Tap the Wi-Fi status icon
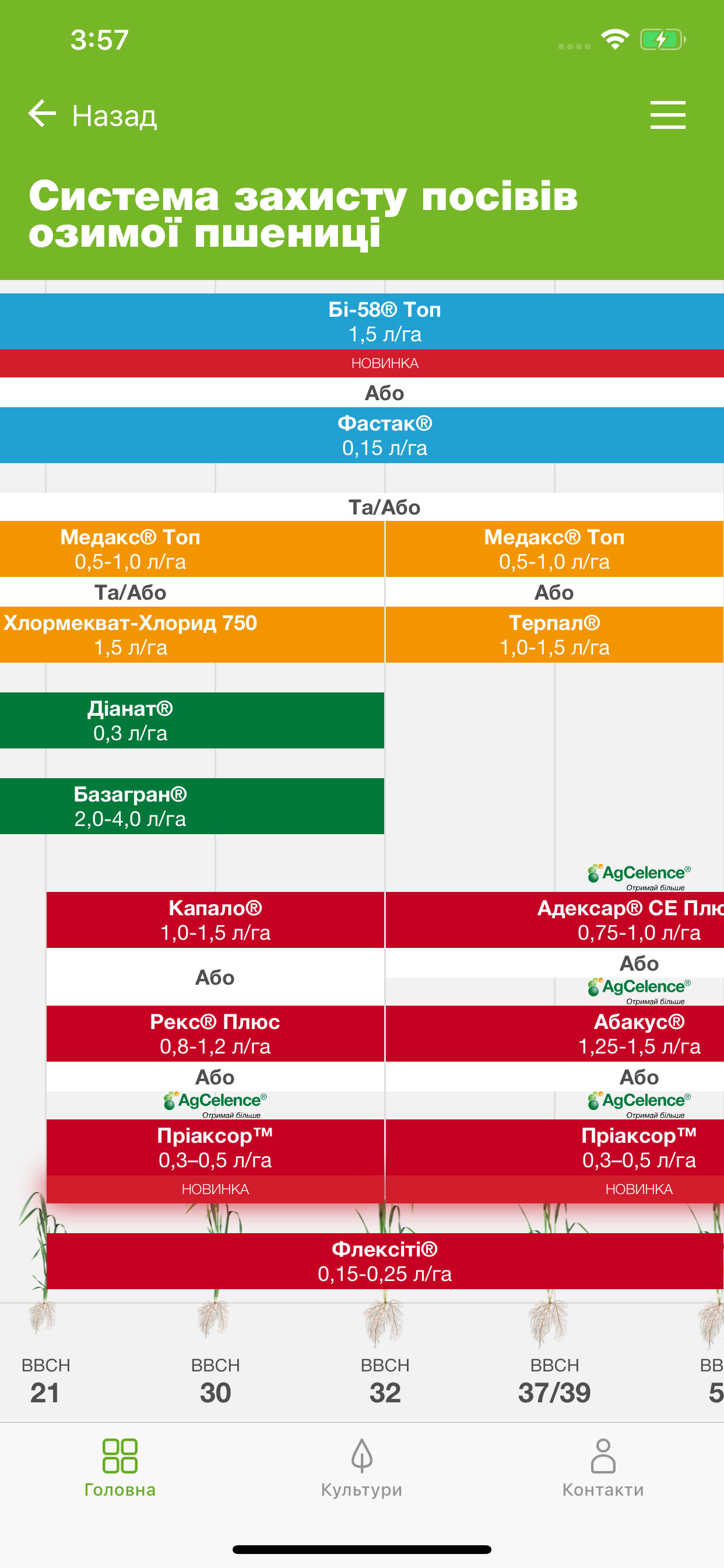The height and width of the screenshot is (1568, 724). 614,40
